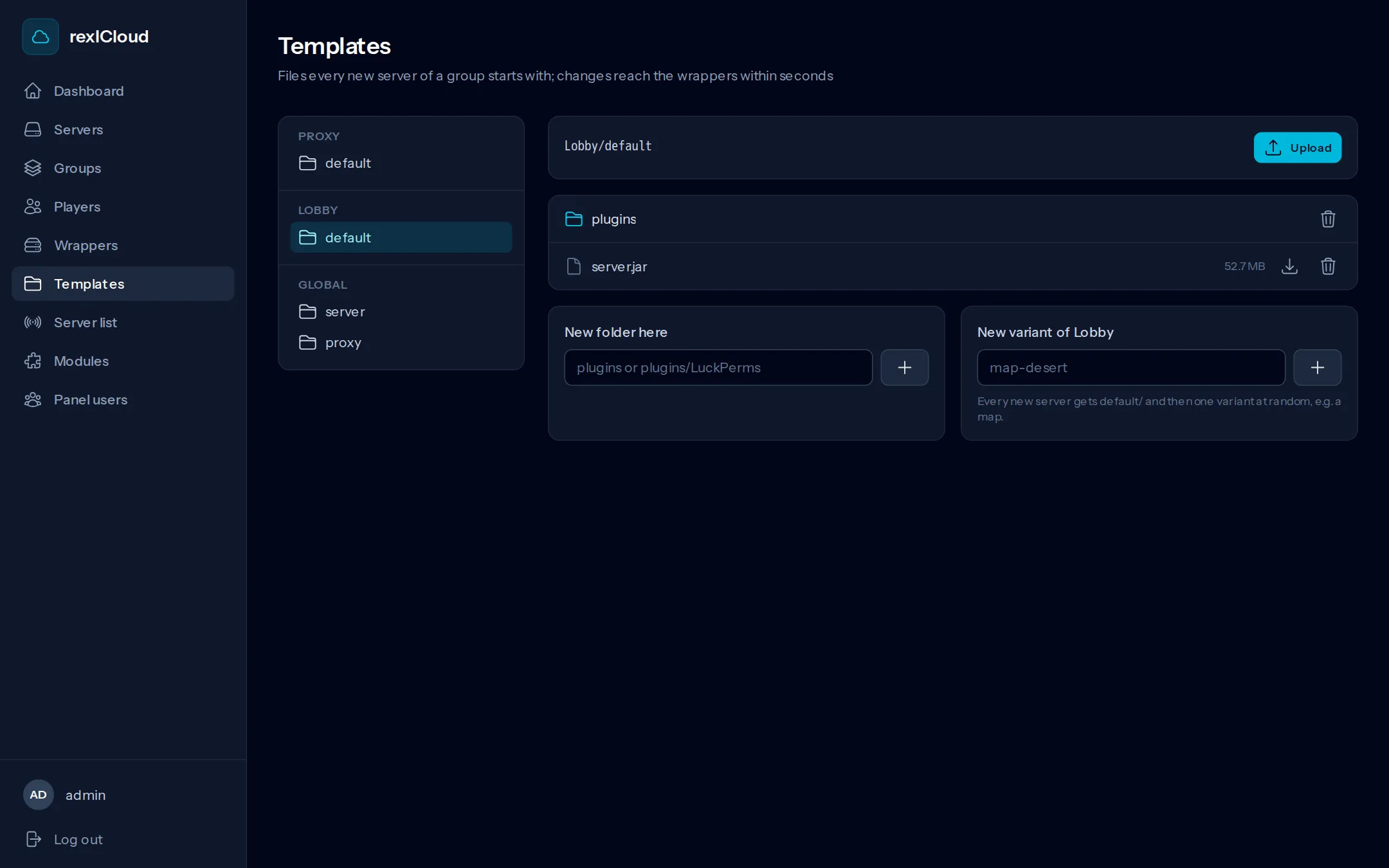The width and height of the screenshot is (1389, 868).
Task: Go to Servers in the sidebar
Action: (x=123, y=130)
